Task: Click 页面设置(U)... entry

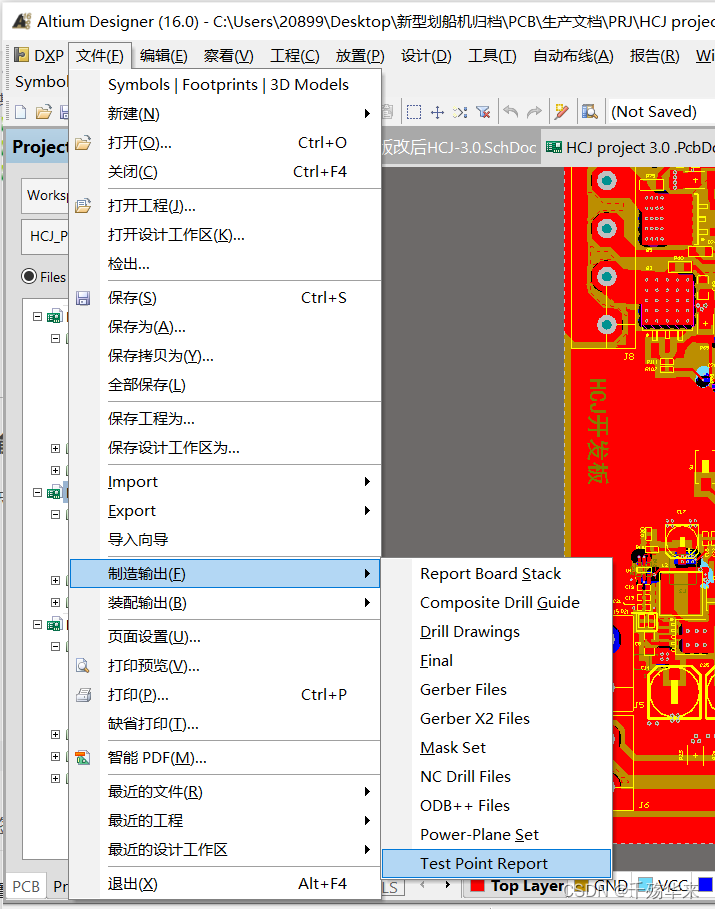Action: [x=225, y=637]
